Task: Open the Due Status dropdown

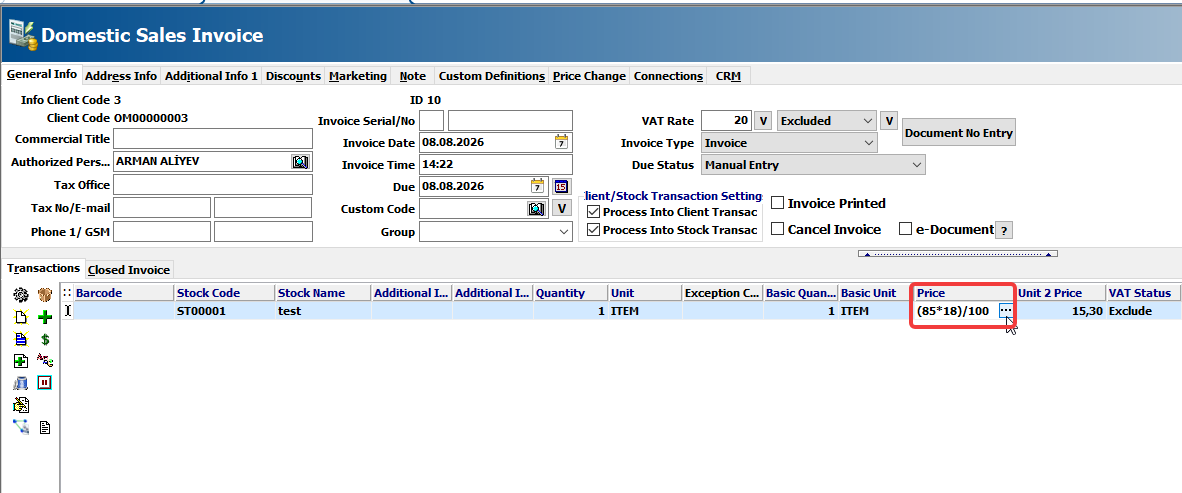Action: (x=813, y=164)
